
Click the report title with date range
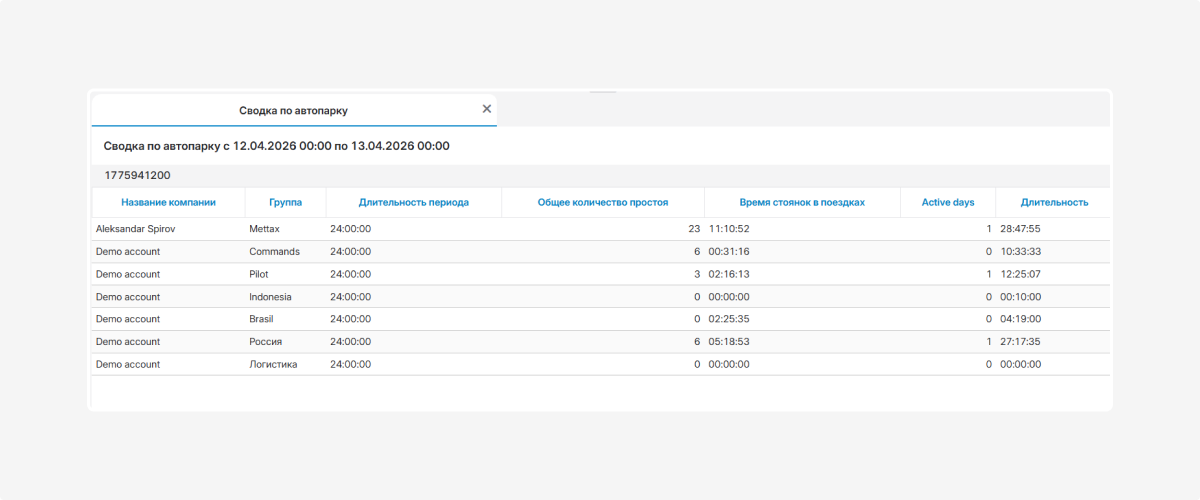coord(277,146)
